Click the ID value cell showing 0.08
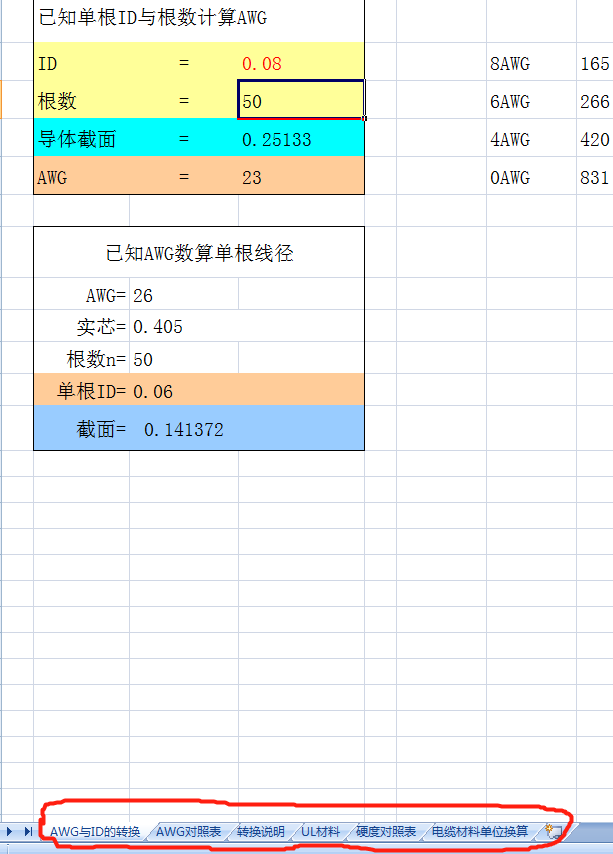Viewport: 613px width, 854px height. [x=300, y=64]
